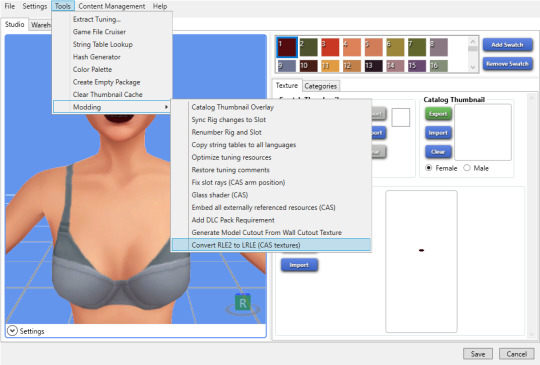This screenshot has height=365, width=540.
Task: Launch the Hash Generator tool
Action: [112, 57]
